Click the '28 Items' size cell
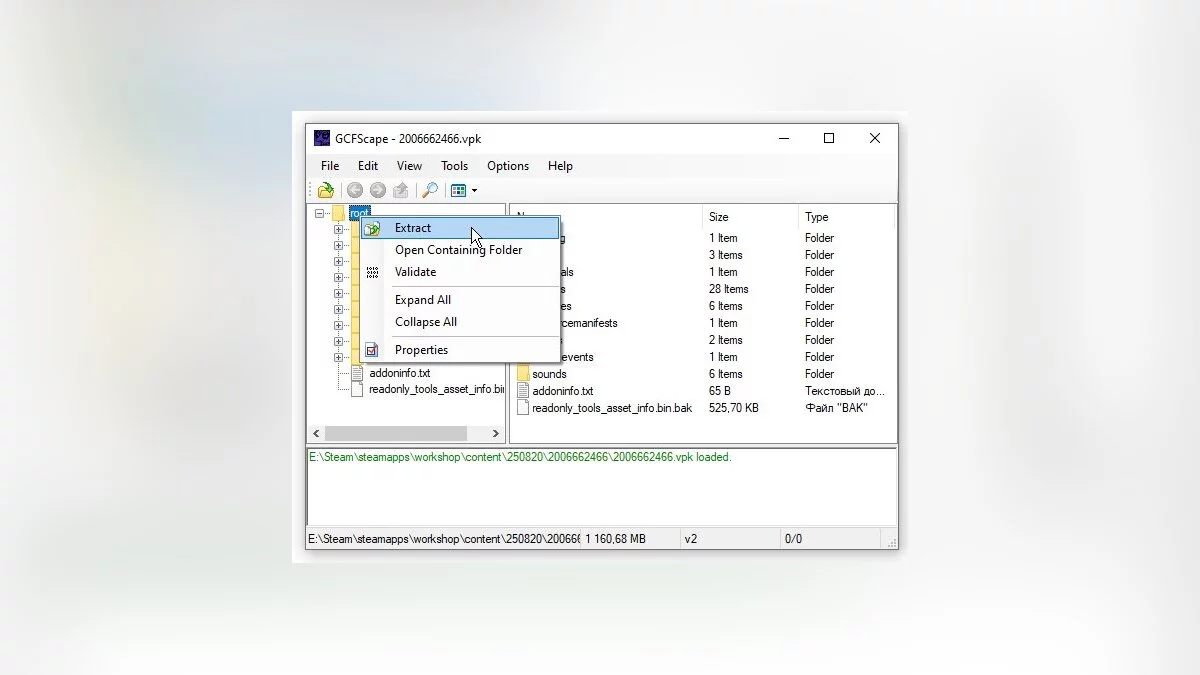Viewport: 1200px width, 675px height. [729, 289]
